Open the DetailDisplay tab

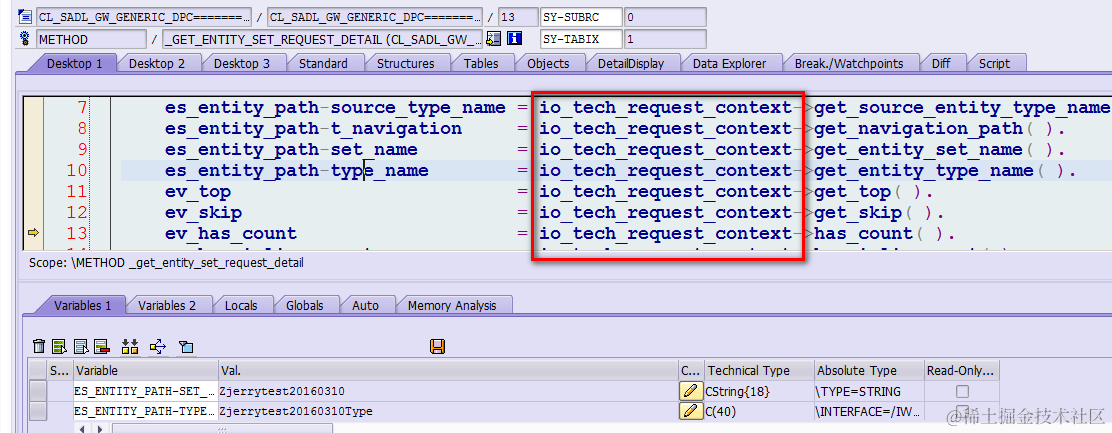[631, 63]
